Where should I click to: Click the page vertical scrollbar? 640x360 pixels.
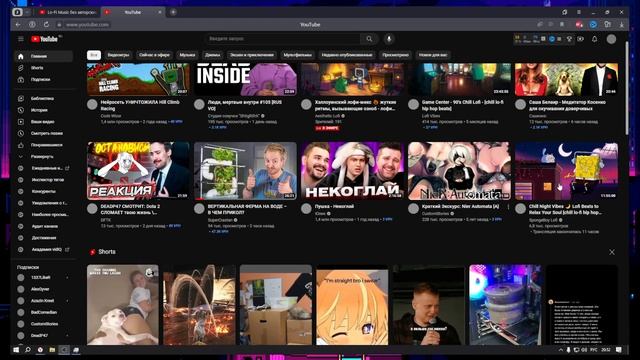627,88
